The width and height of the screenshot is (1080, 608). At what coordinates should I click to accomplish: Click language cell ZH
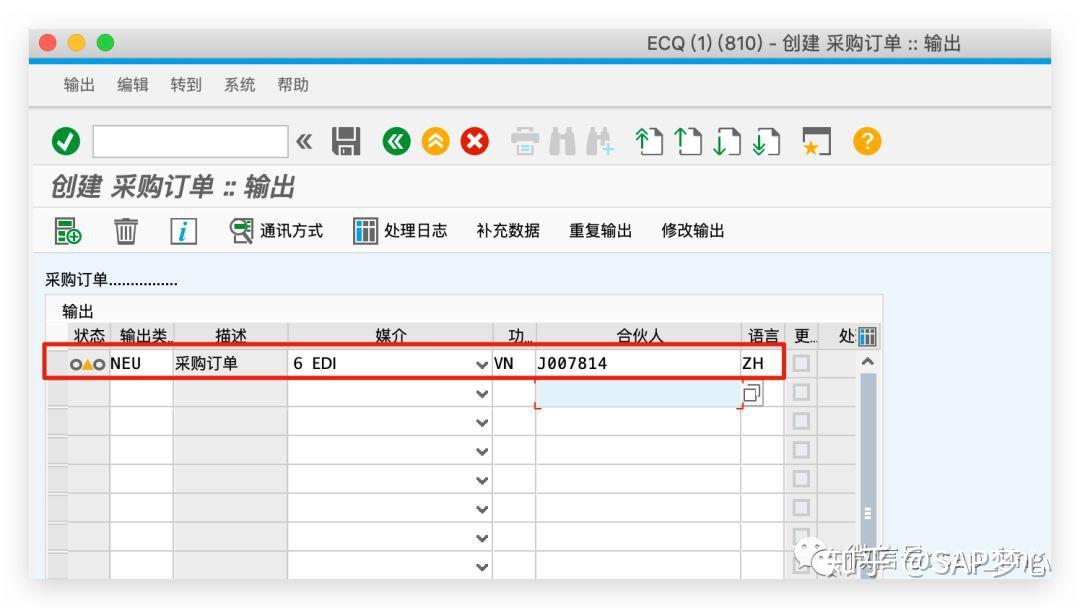(x=762, y=364)
